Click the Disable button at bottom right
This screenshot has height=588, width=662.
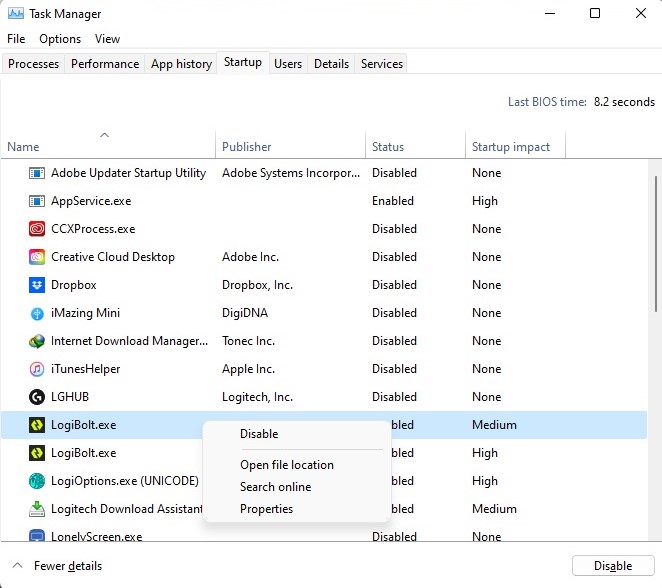coord(613,566)
